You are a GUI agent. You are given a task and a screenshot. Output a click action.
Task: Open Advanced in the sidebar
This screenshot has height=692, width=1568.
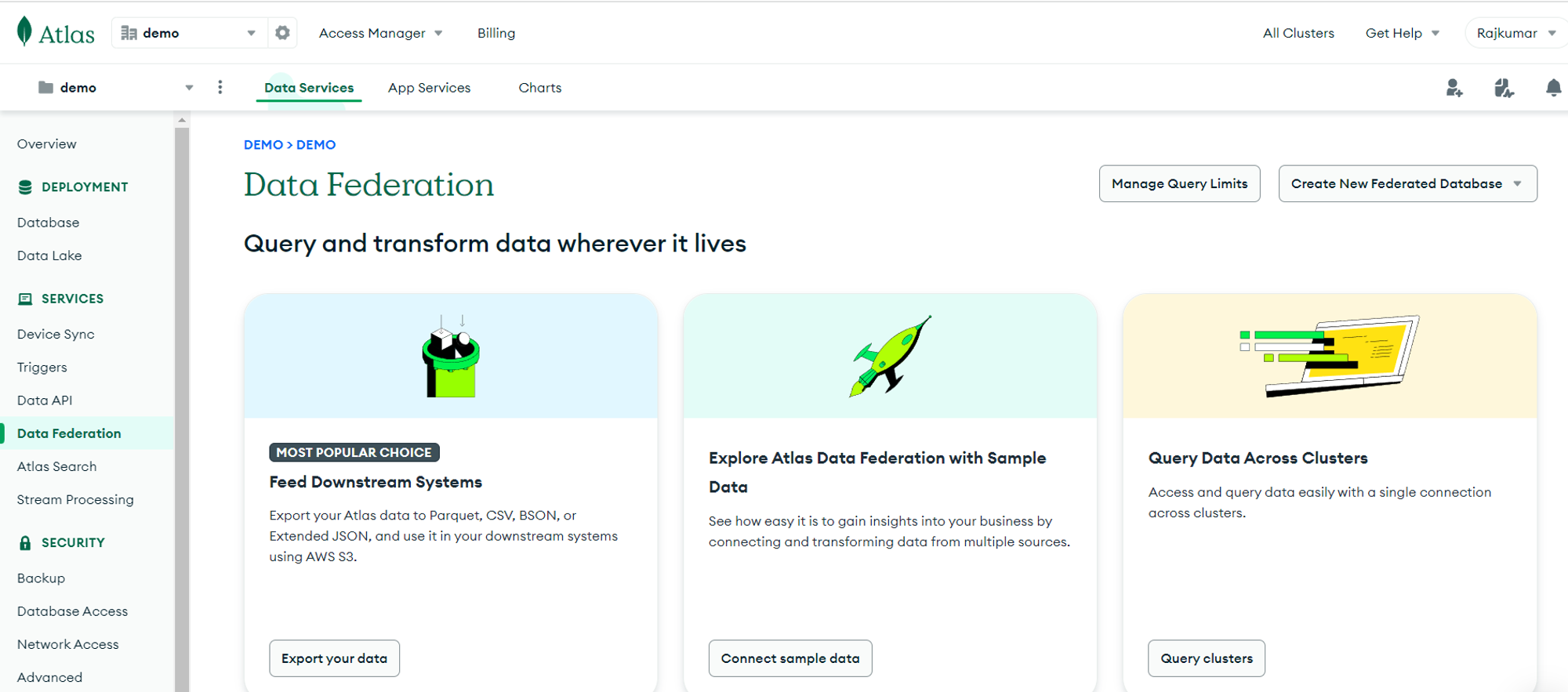(49, 677)
